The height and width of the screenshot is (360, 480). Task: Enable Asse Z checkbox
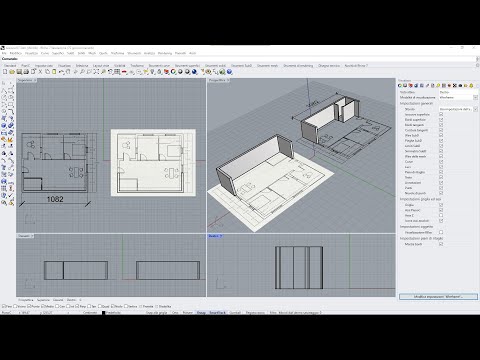441,215
